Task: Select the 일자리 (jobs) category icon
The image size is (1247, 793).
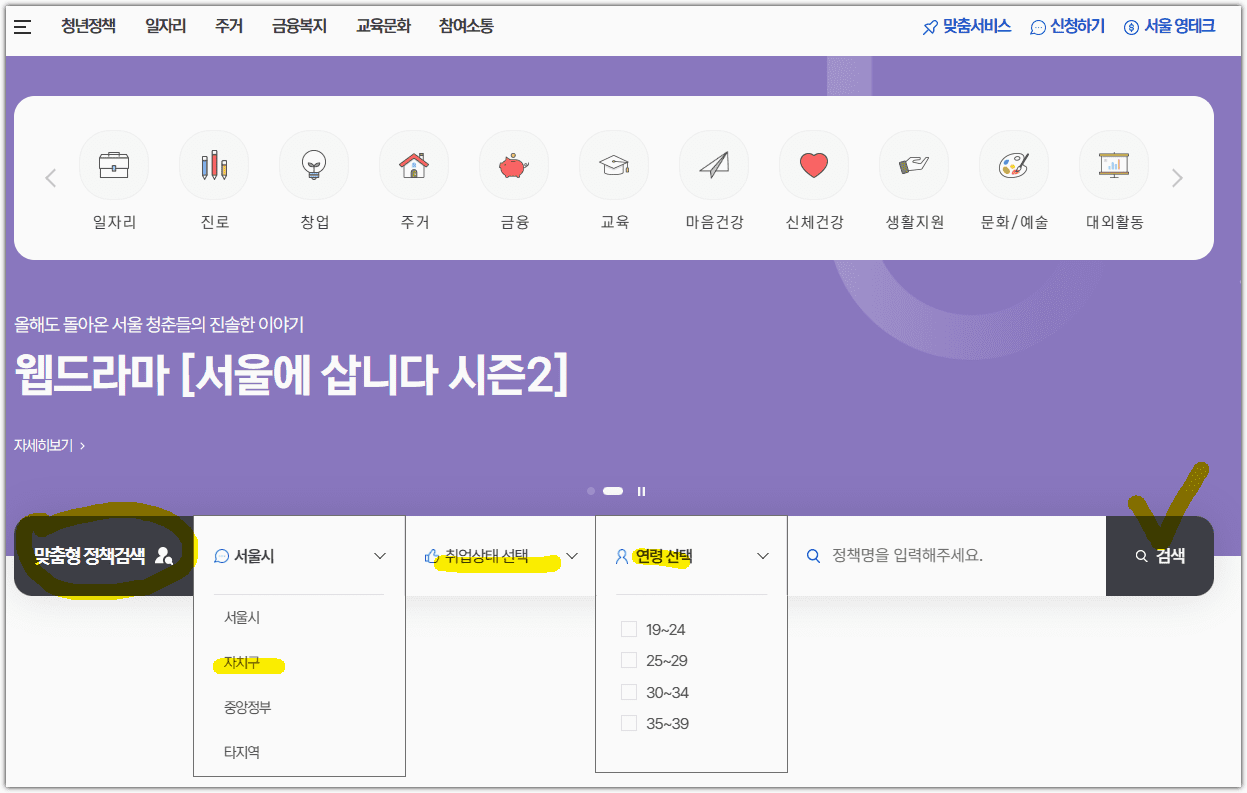Action: (113, 164)
